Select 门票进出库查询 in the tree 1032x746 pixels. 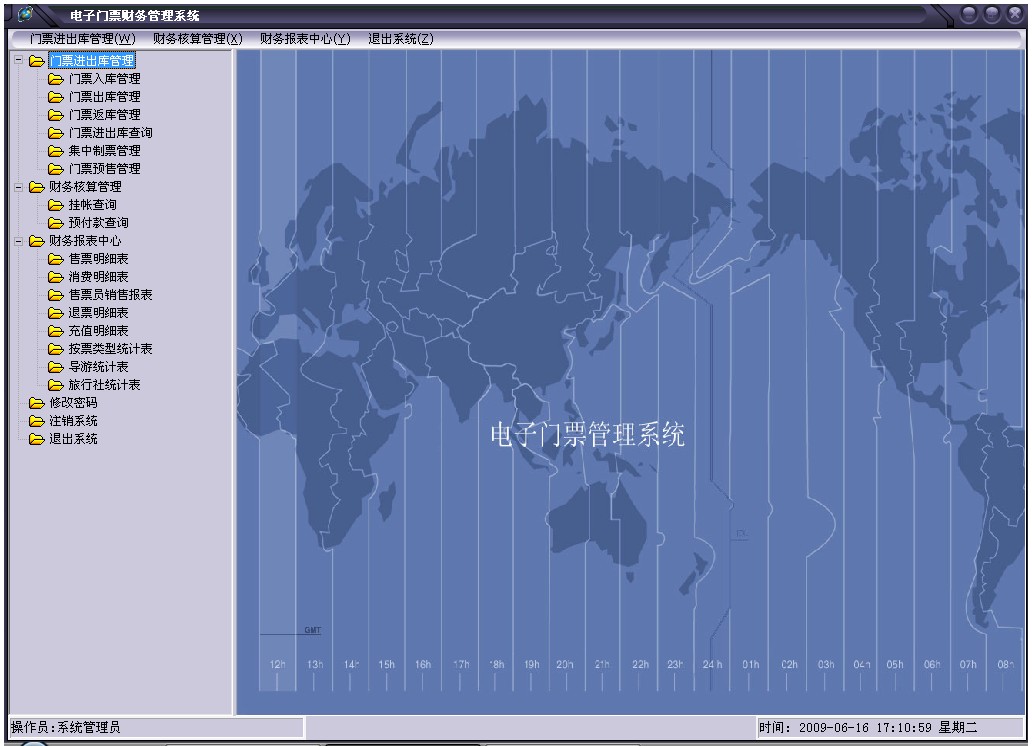click(110, 133)
